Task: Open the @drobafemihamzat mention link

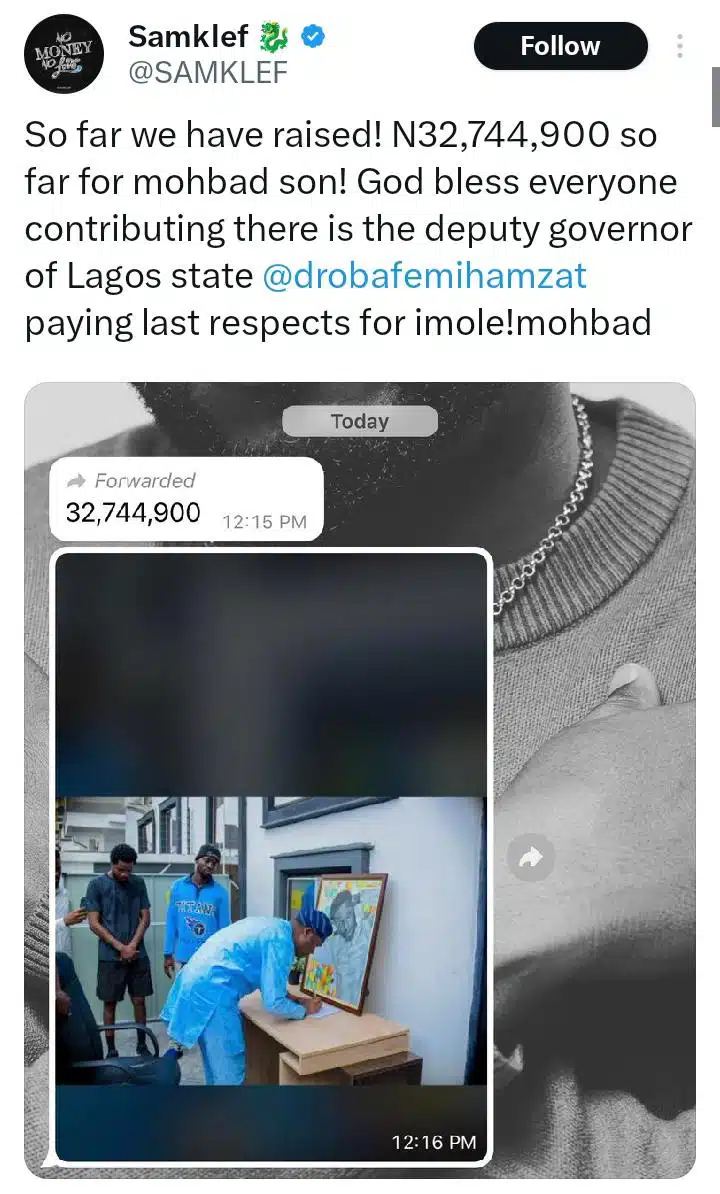Action: (424, 276)
